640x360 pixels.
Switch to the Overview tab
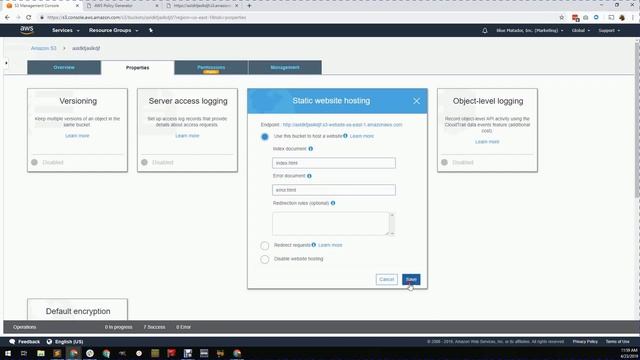[64, 67]
